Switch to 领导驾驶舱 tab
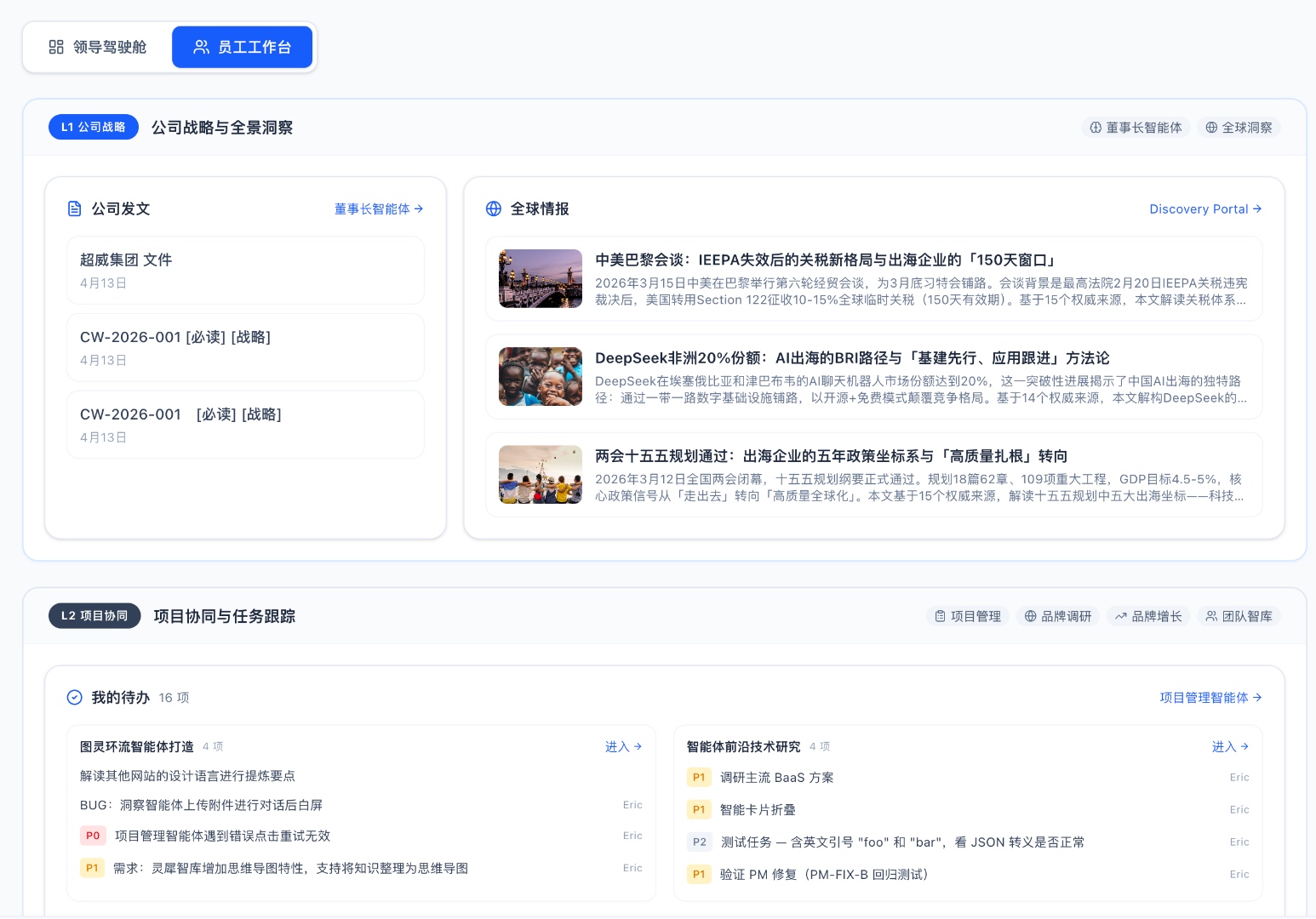The height and width of the screenshot is (919, 1316). (98, 47)
